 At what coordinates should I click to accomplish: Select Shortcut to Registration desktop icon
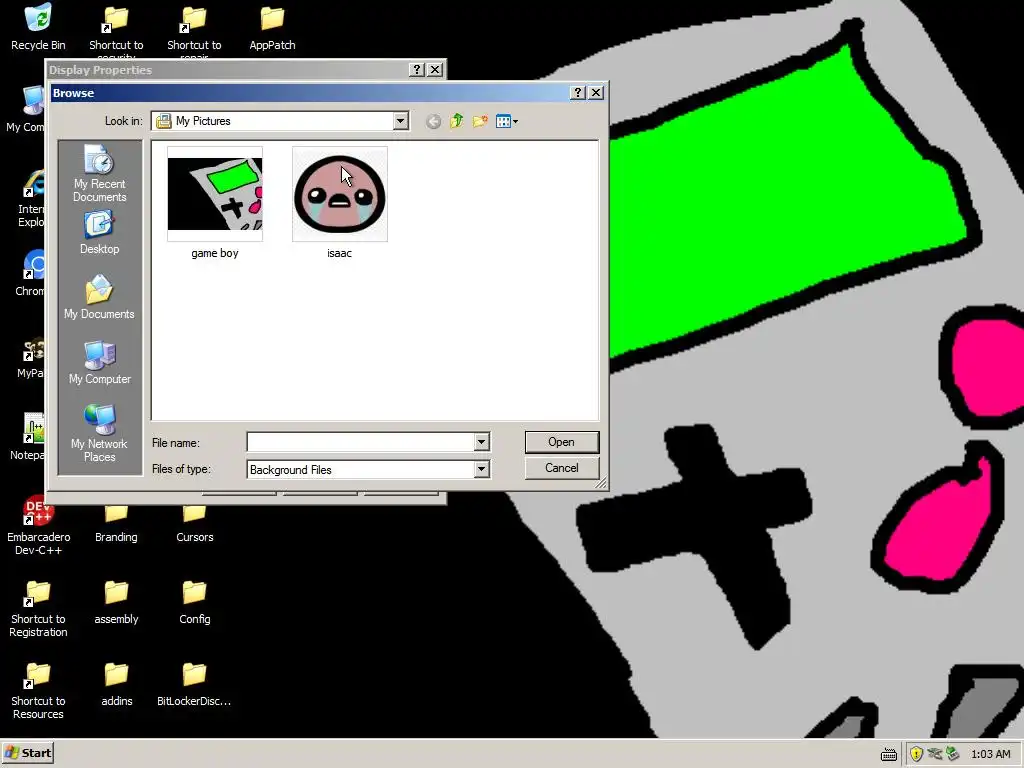[x=38, y=609]
